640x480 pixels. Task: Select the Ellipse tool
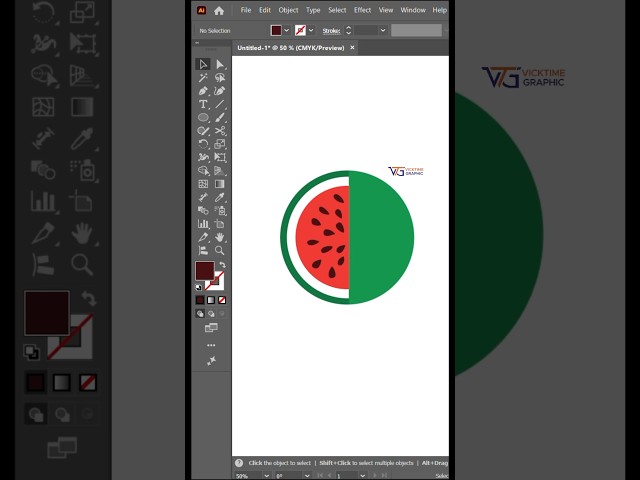pos(203,118)
